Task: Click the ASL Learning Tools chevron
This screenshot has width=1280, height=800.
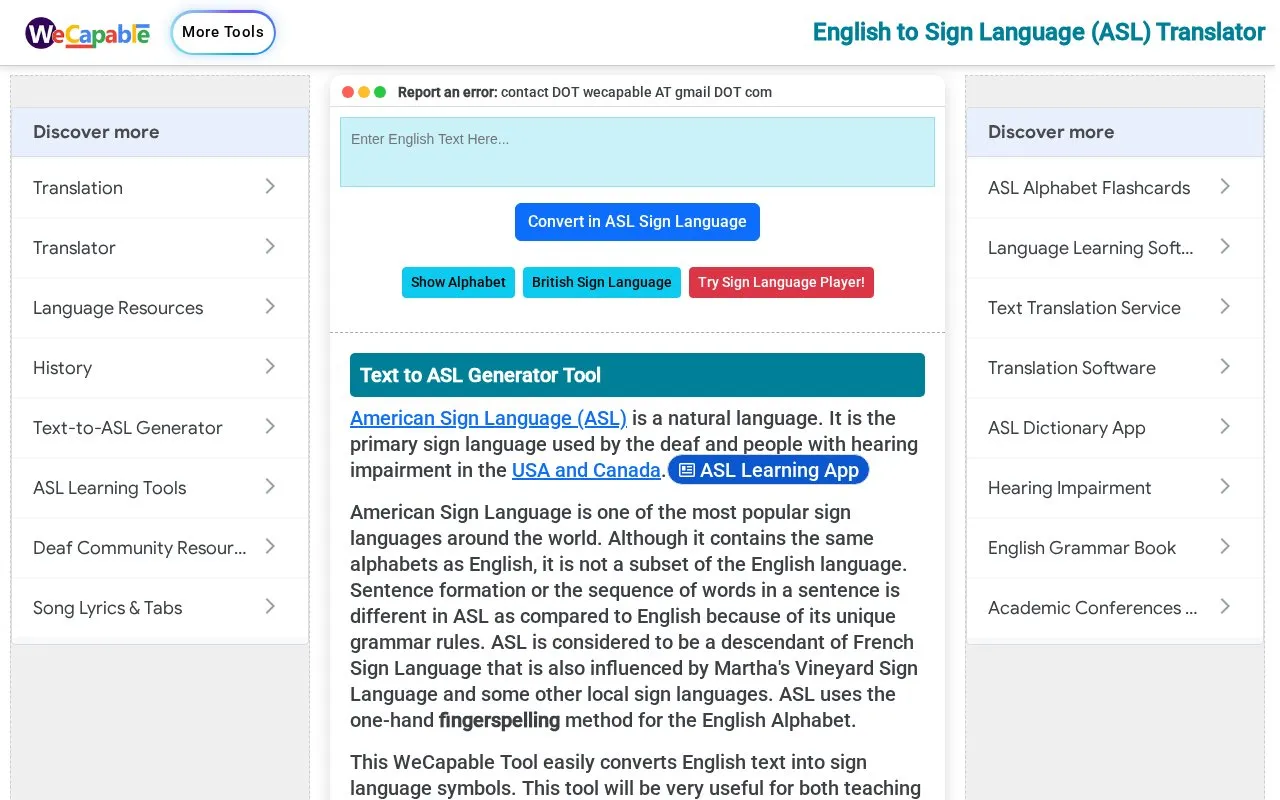Action: (270, 486)
